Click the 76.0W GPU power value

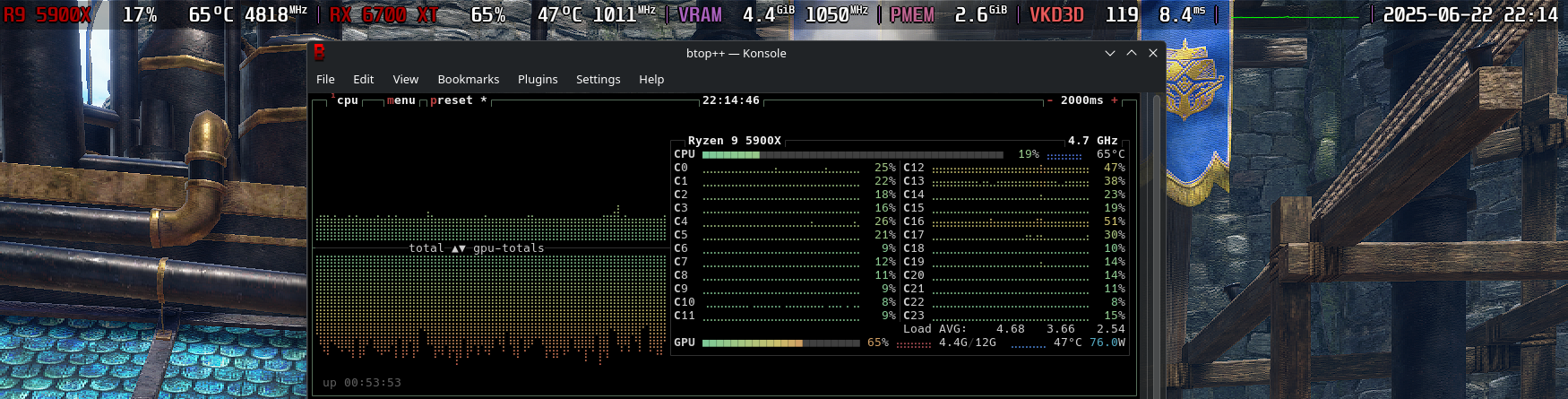(x=1107, y=343)
